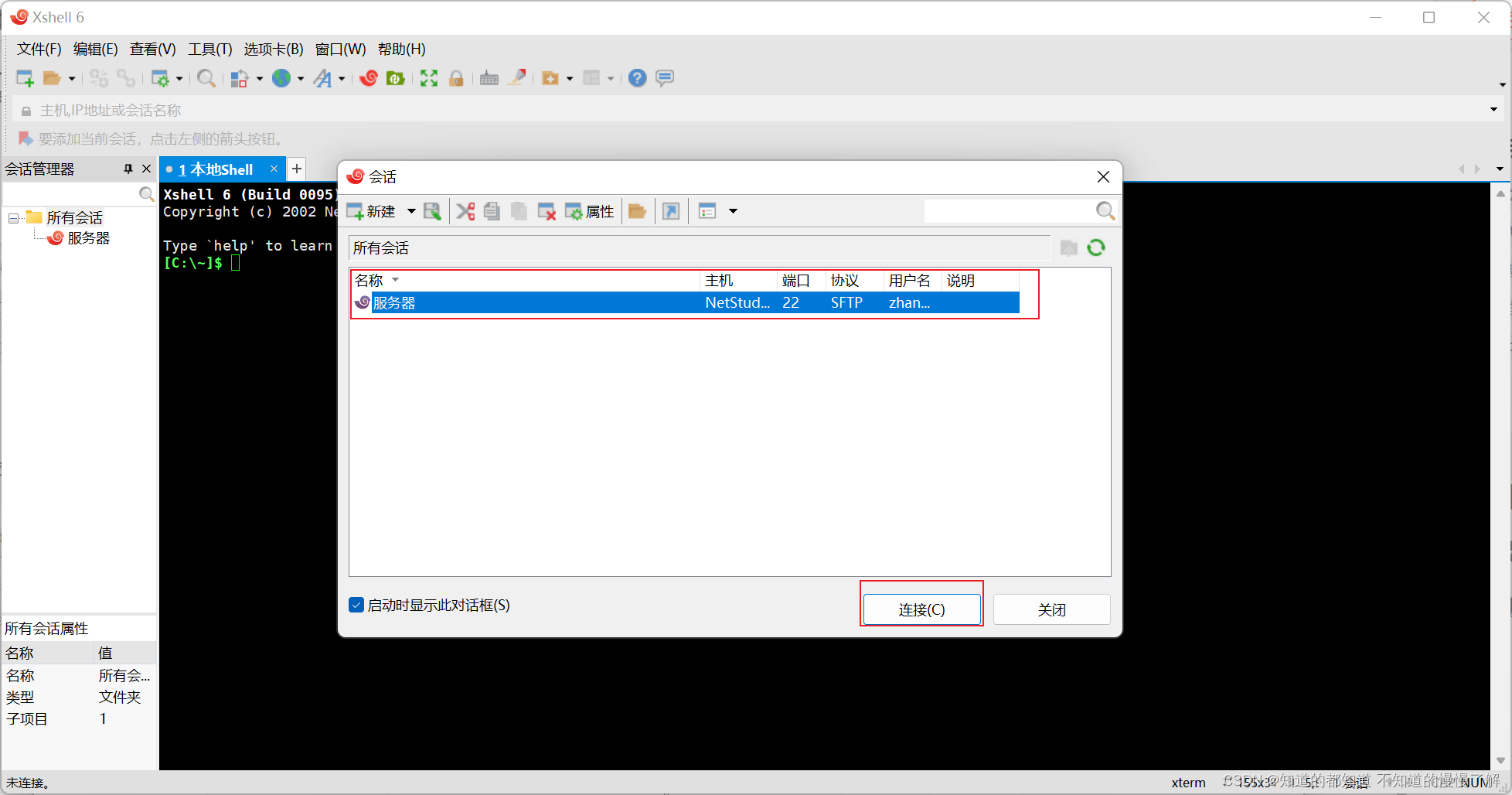This screenshot has width=1512, height=795.
Task: Toggle full screen with green arrows icon
Action: click(x=429, y=78)
